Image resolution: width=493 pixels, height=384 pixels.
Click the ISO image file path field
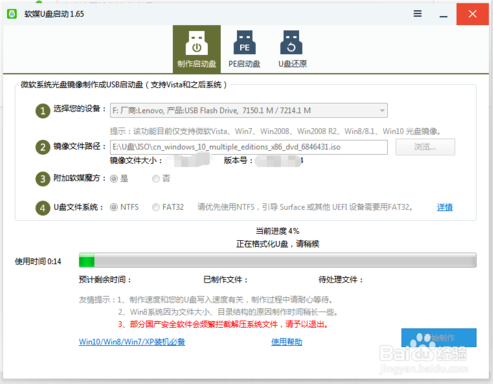click(x=249, y=147)
